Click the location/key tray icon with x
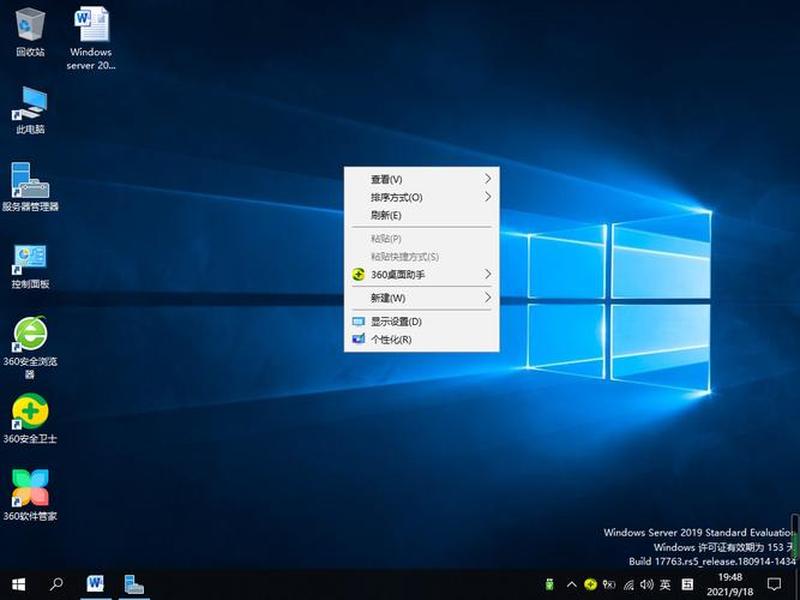The height and width of the screenshot is (600, 800). point(609,584)
